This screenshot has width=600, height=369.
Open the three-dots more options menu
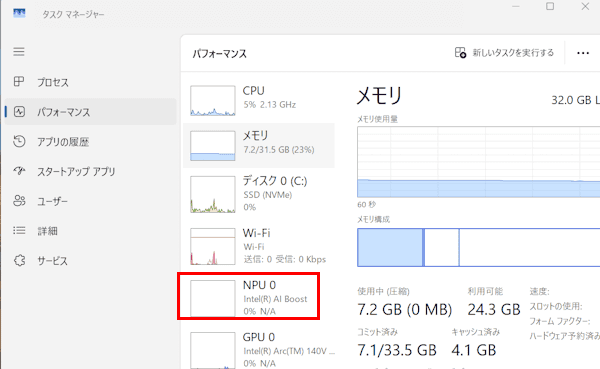(x=583, y=53)
